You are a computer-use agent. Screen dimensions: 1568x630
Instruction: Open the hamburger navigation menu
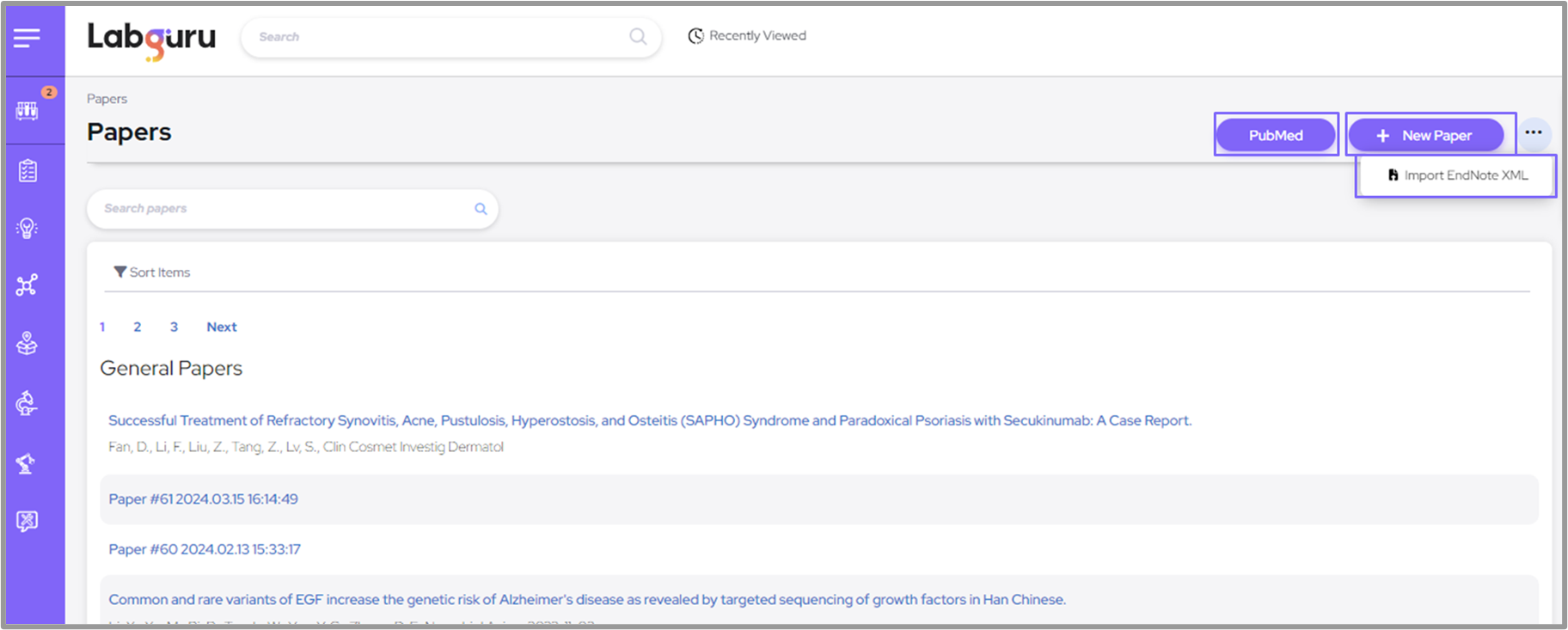[27, 38]
